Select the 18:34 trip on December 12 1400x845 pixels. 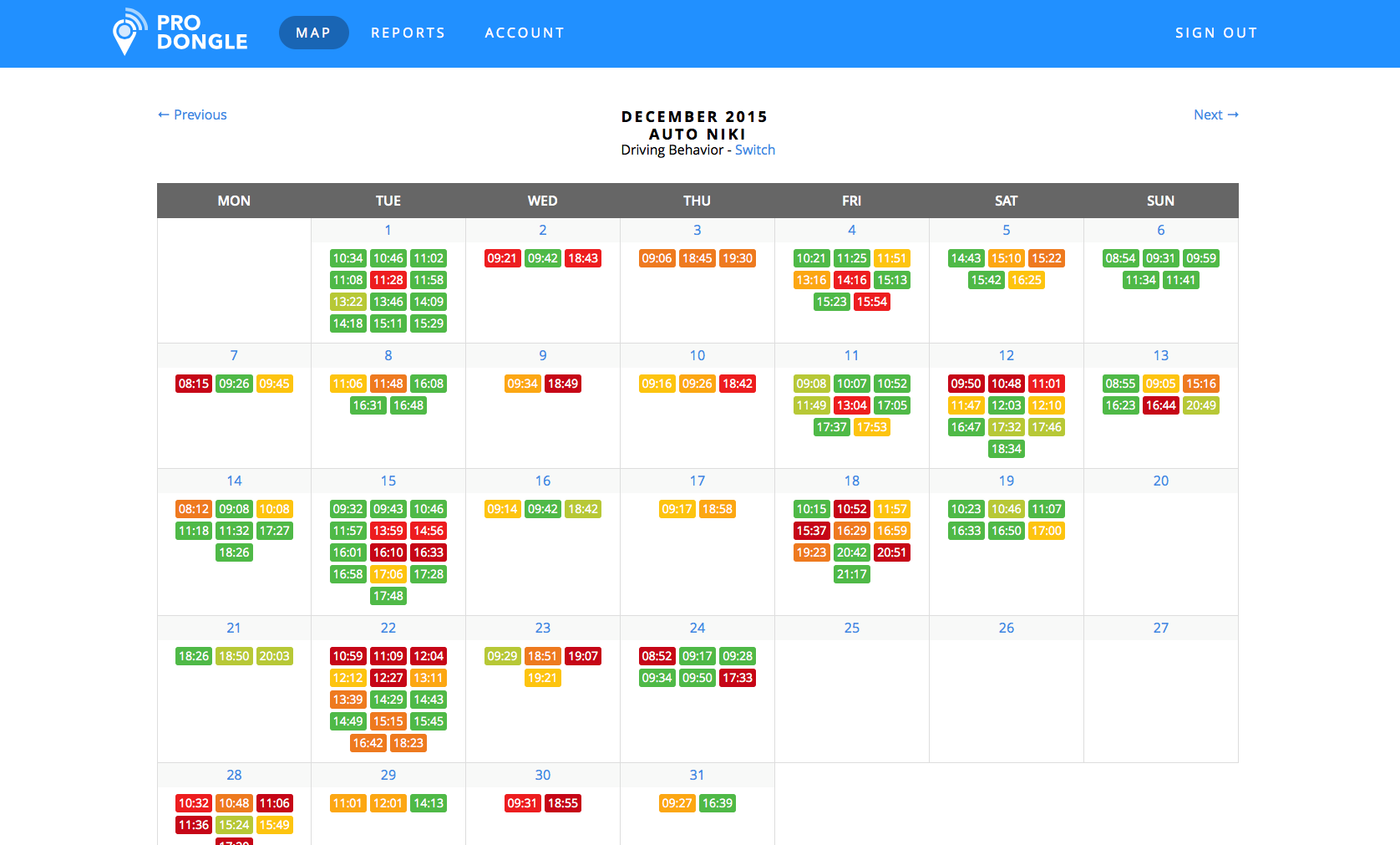1006,449
